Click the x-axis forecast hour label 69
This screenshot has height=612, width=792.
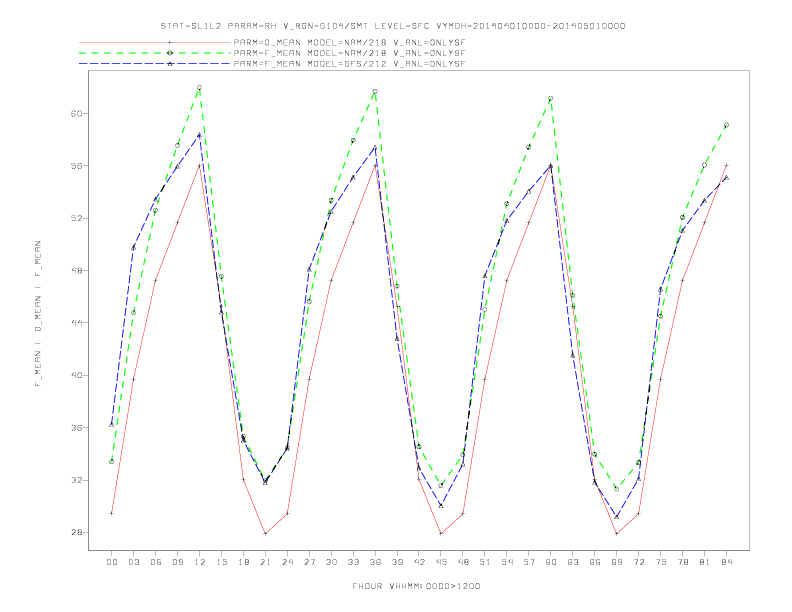click(x=617, y=562)
